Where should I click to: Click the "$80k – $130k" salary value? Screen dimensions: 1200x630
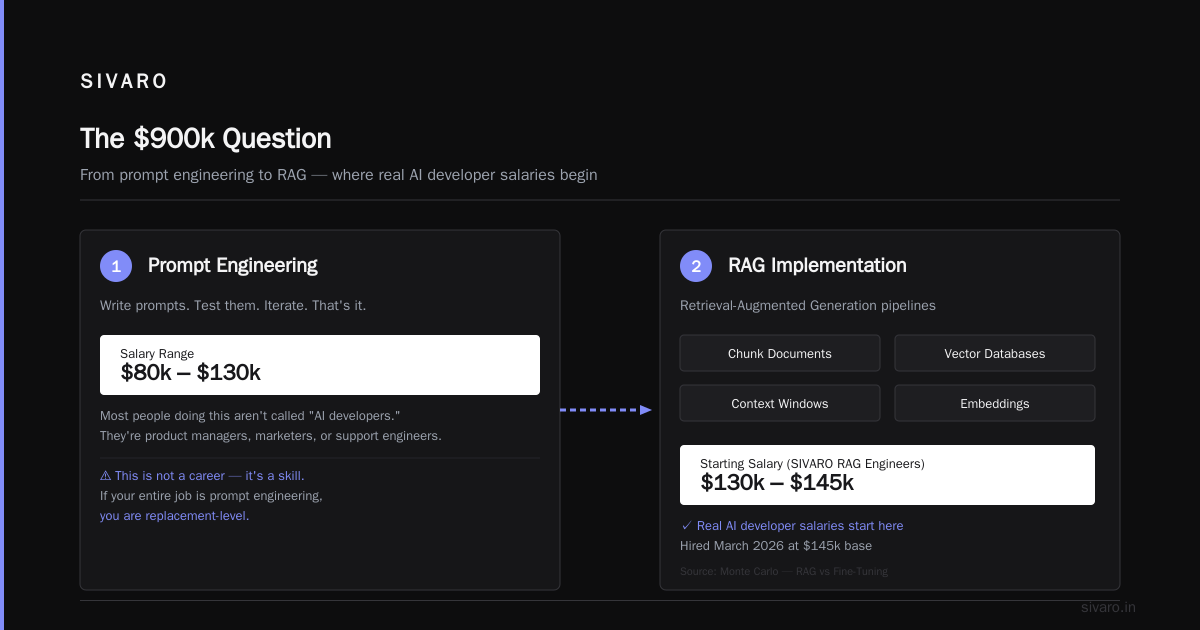pos(191,373)
